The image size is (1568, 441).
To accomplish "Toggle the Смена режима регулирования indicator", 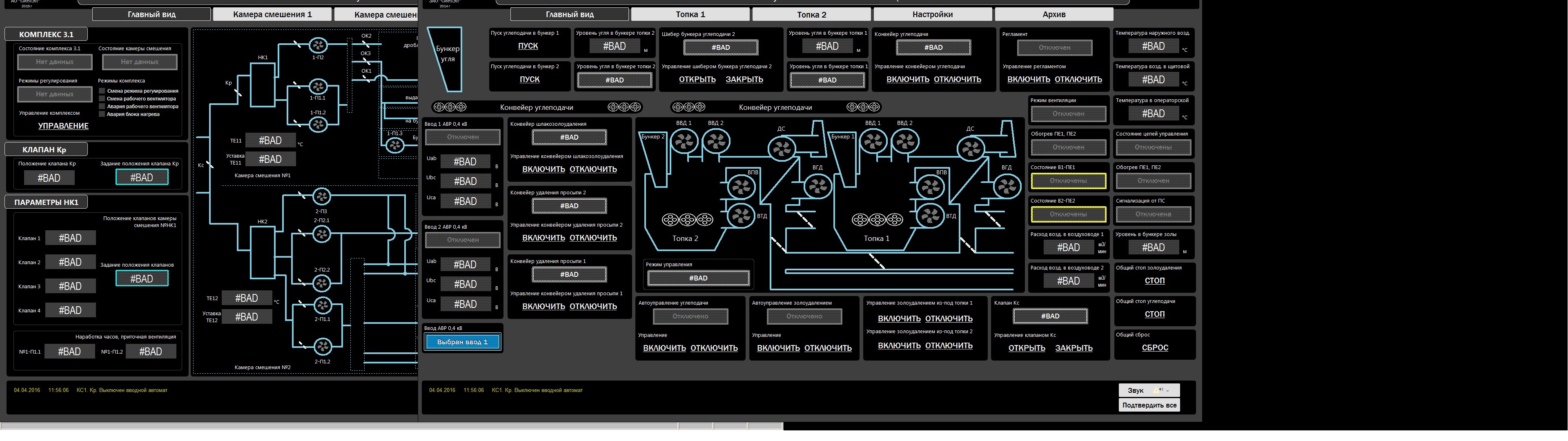I will tap(102, 91).
